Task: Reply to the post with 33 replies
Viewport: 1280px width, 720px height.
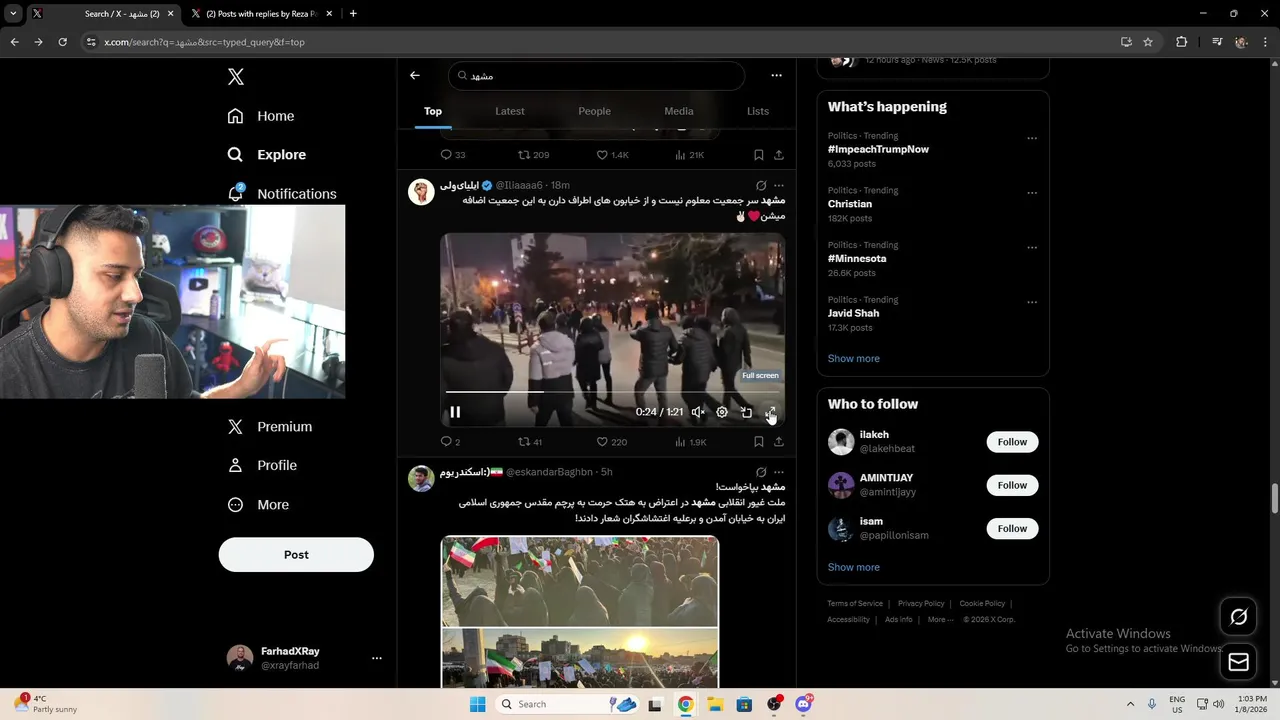Action: (452, 155)
